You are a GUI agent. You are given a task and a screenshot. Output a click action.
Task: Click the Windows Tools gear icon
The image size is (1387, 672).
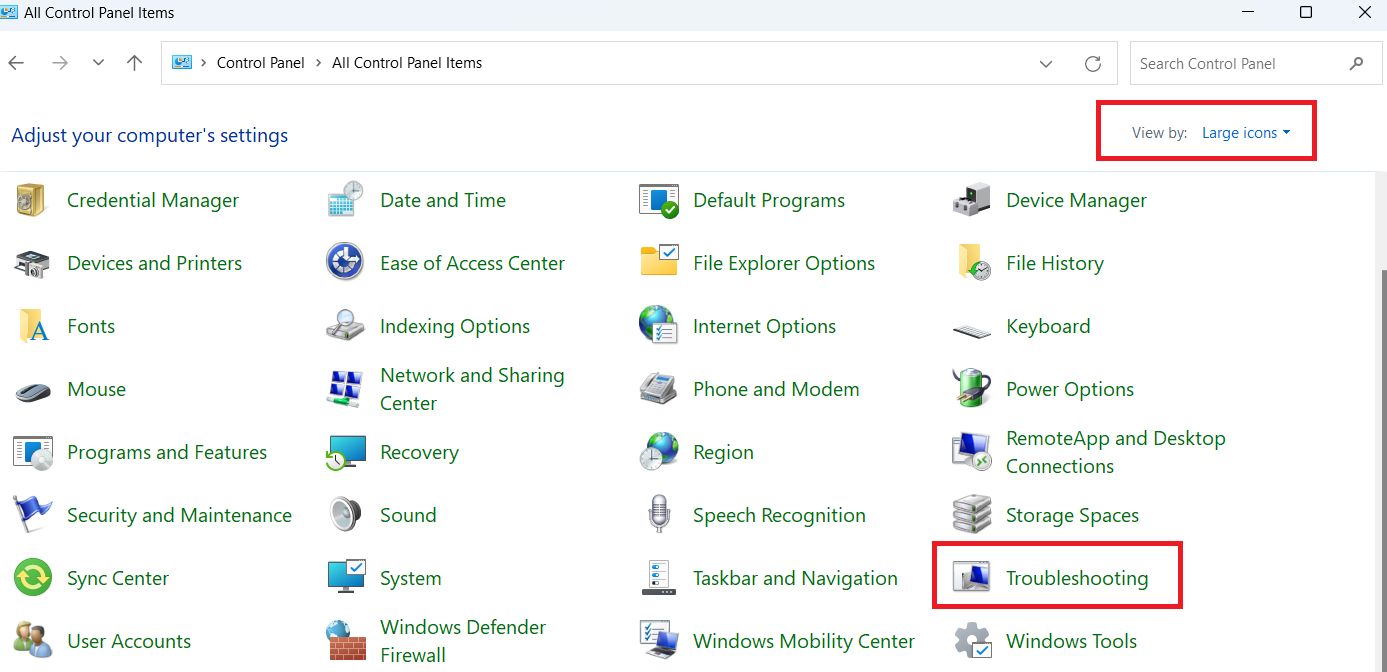(972, 641)
